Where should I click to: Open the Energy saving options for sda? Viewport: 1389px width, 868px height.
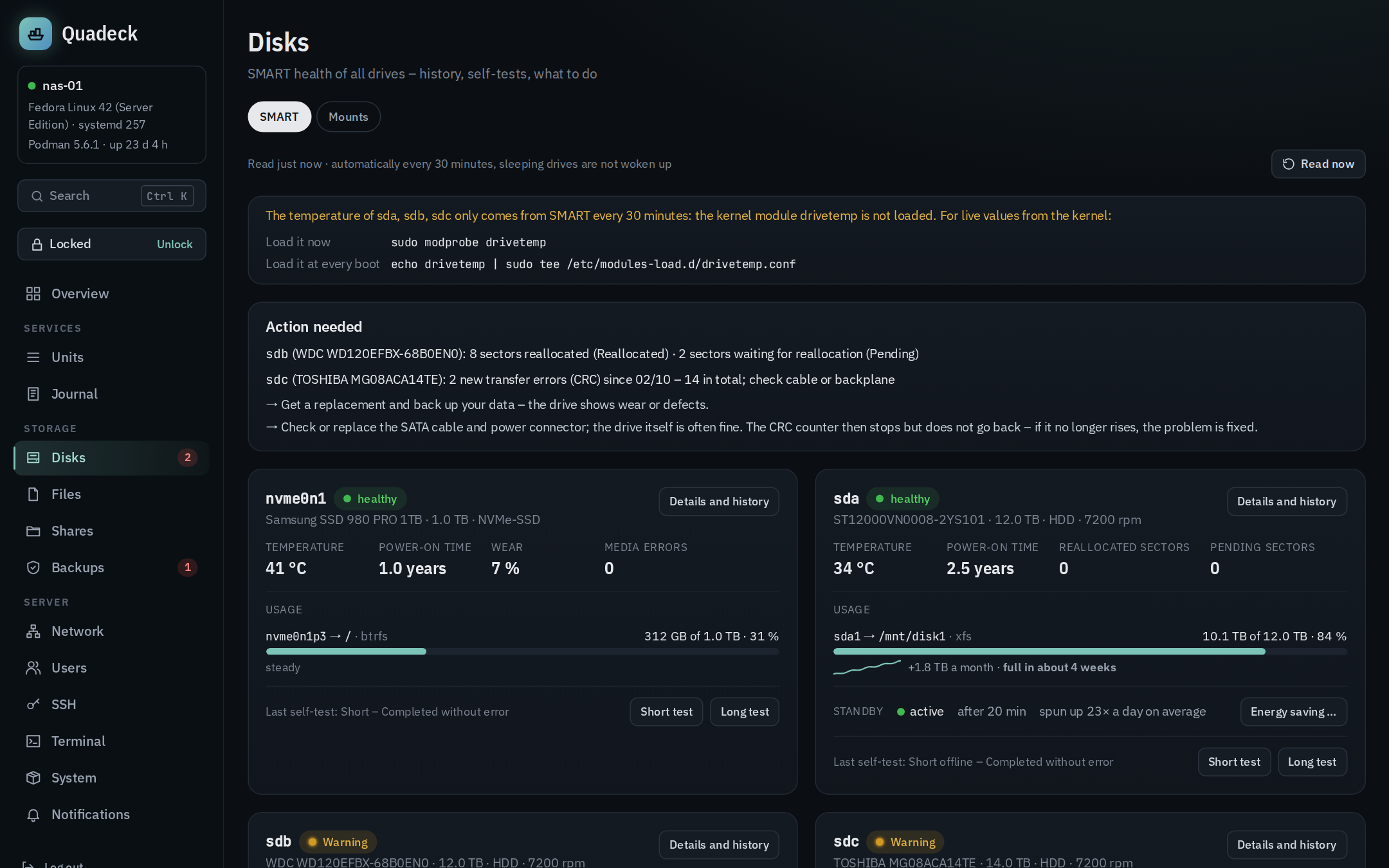[1293, 712]
